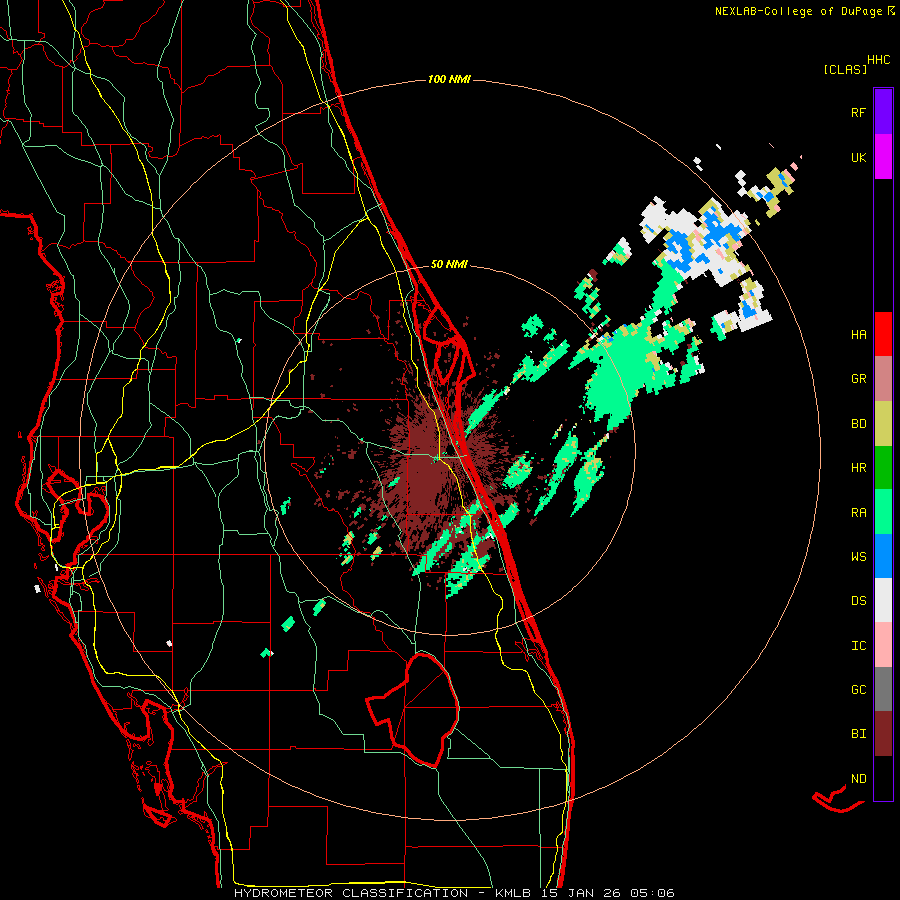The image size is (900, 900).
Task: Click the '[CLAS]' units label
Action: pyautogui.click(x=845, y=70)
